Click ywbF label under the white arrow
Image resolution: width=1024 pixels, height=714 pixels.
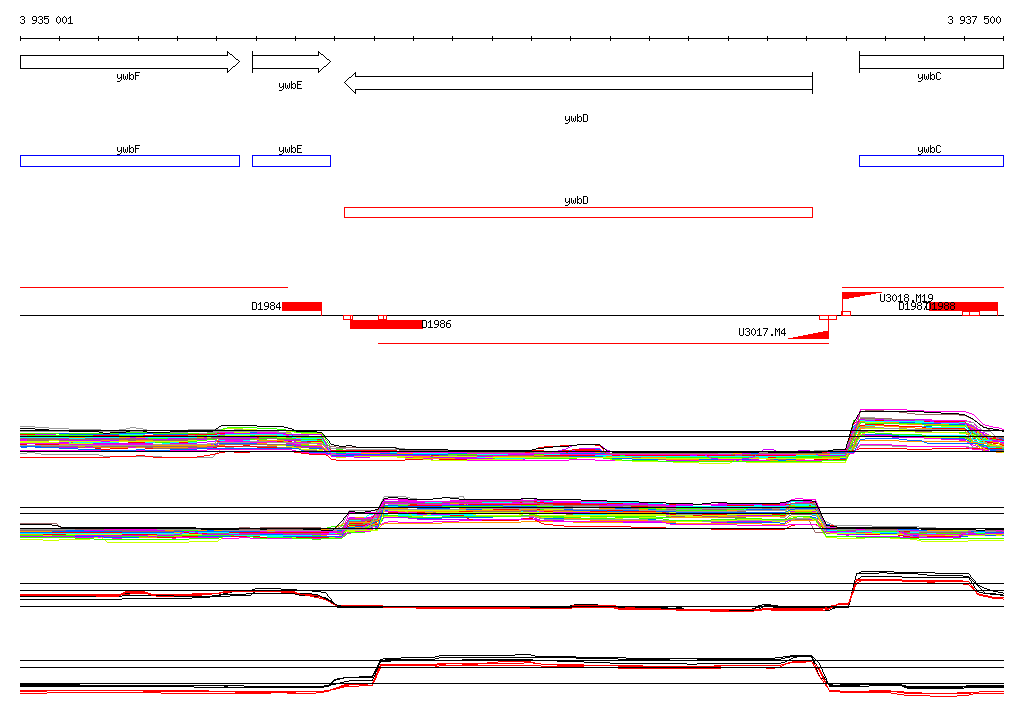128,76
